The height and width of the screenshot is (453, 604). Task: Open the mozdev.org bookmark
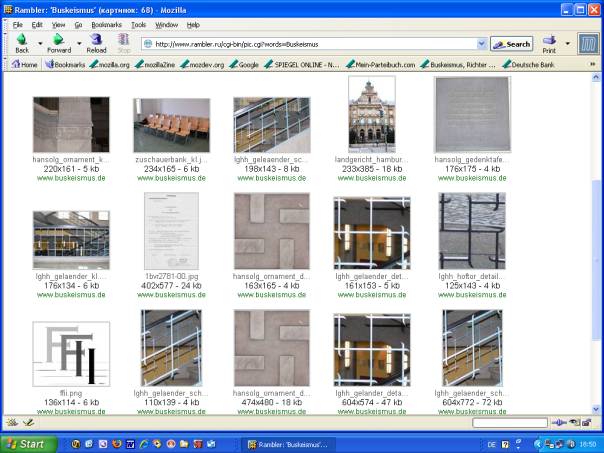coord(202,65)
